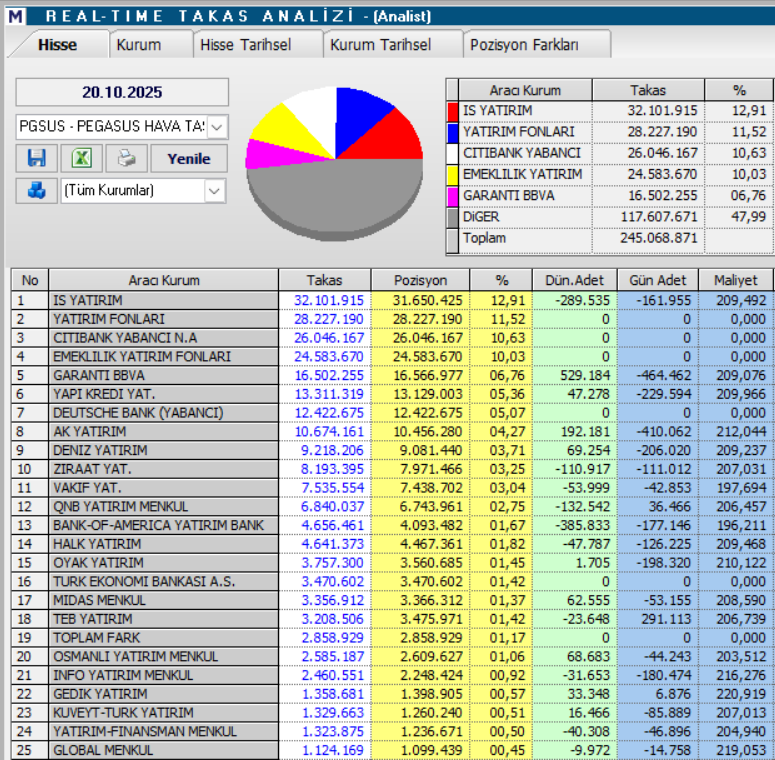Image resolution: width=775 pixels, height=760 pixels.
Task: Export data with the Excel icon
Action: [82, 158]
